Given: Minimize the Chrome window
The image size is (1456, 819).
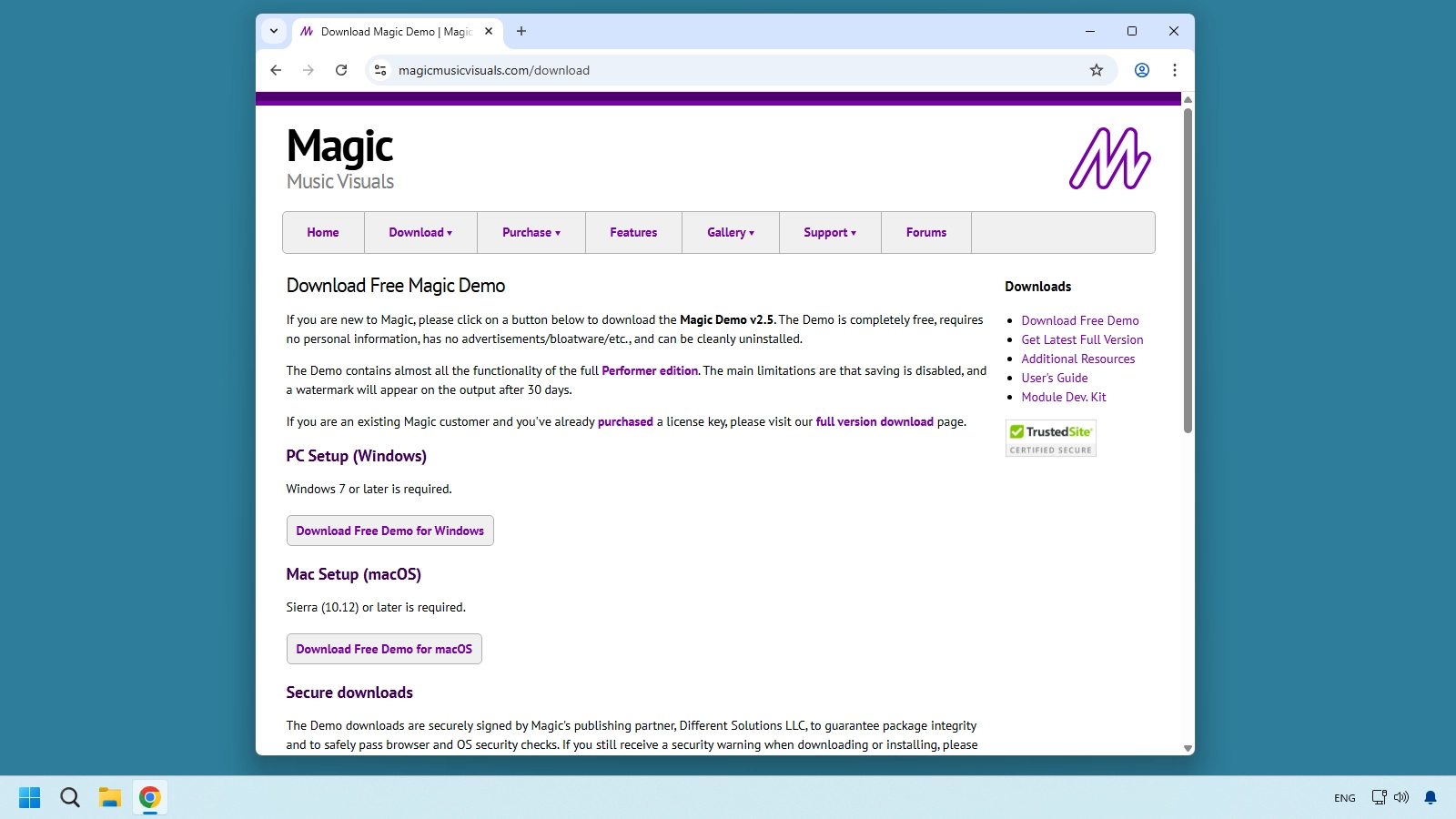Looking at the screenshot, I should pos(1090,31).
